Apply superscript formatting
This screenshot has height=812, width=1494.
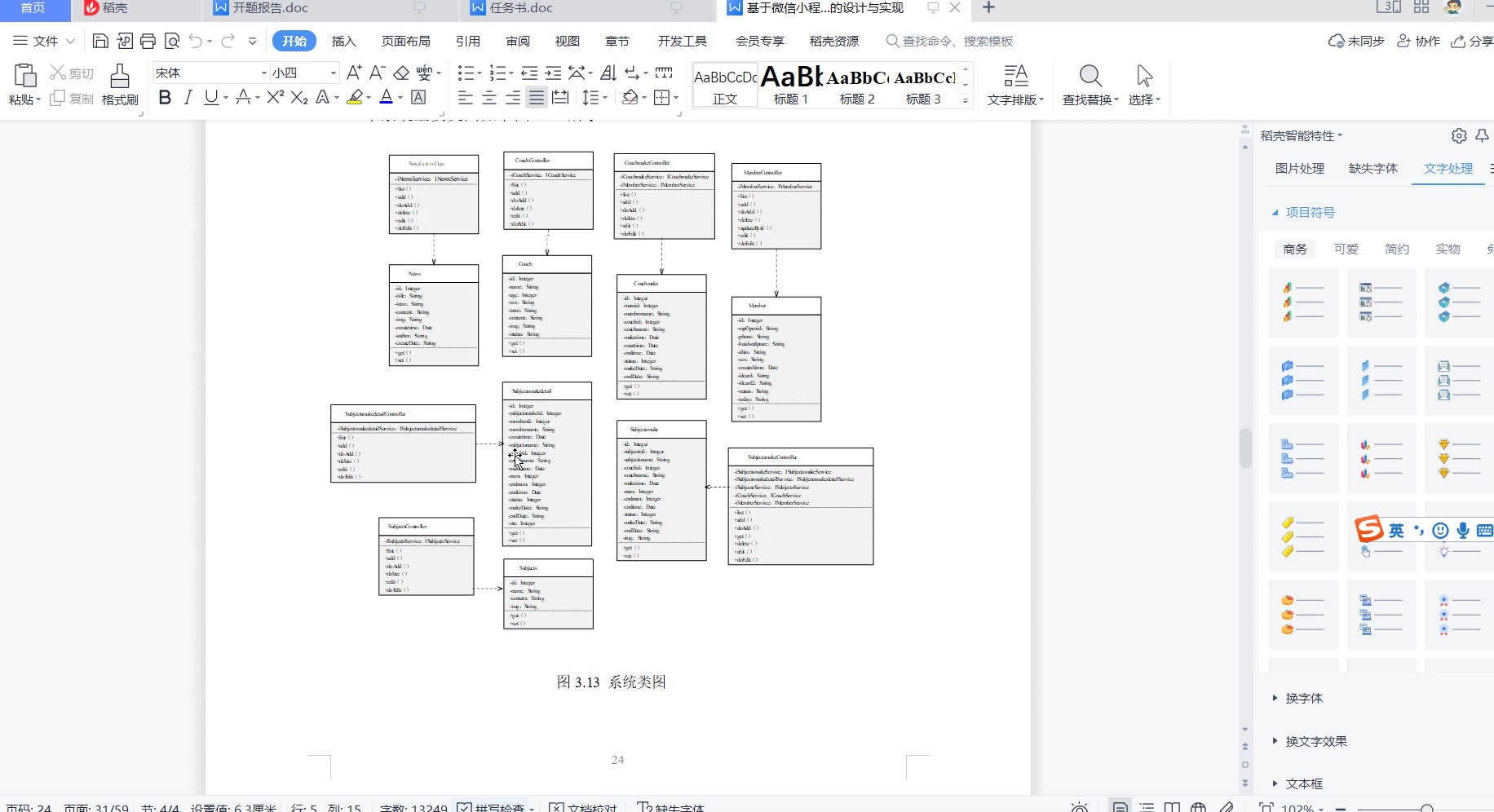[x=275, y=98]
